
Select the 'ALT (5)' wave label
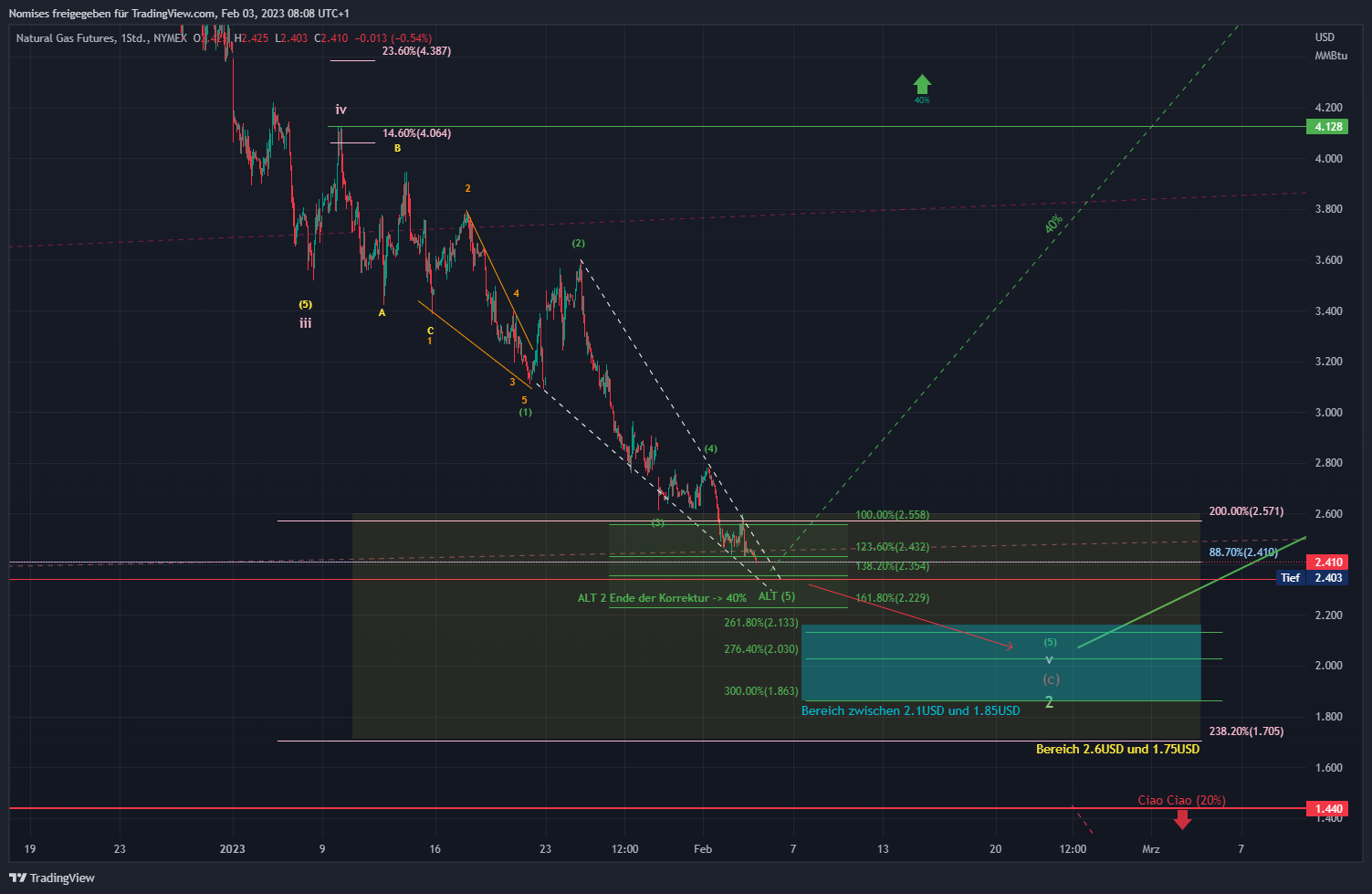point(777,596)
